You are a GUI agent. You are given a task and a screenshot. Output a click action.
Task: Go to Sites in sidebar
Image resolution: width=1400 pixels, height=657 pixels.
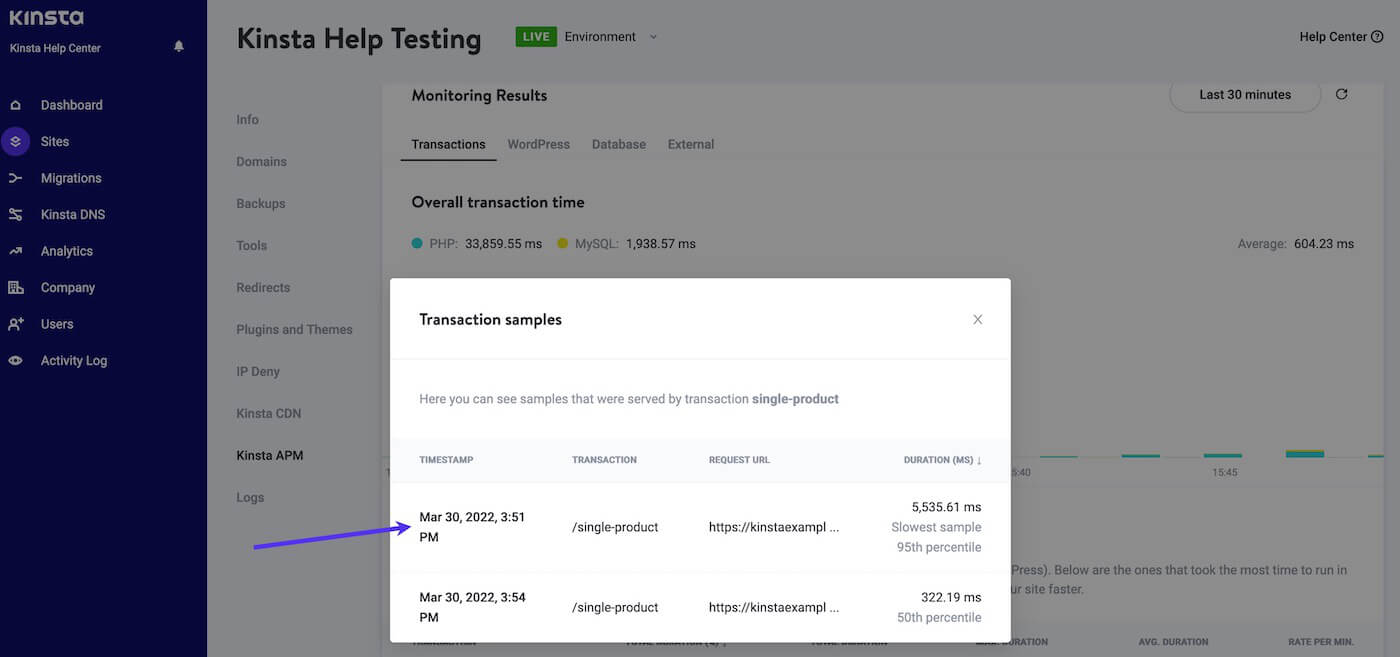point(55,142)
